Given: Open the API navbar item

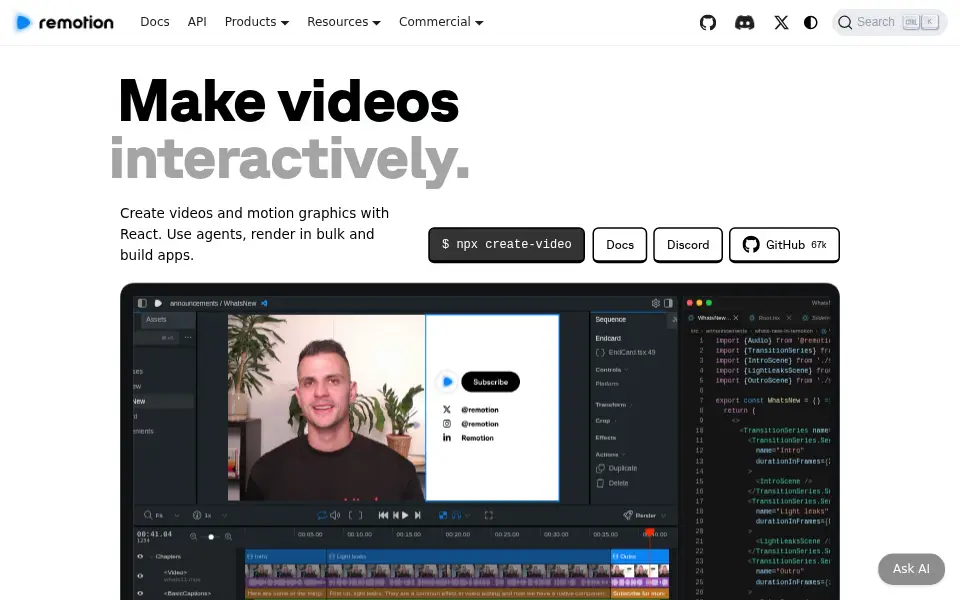Looking at the screenshot, I should (197, 22).
